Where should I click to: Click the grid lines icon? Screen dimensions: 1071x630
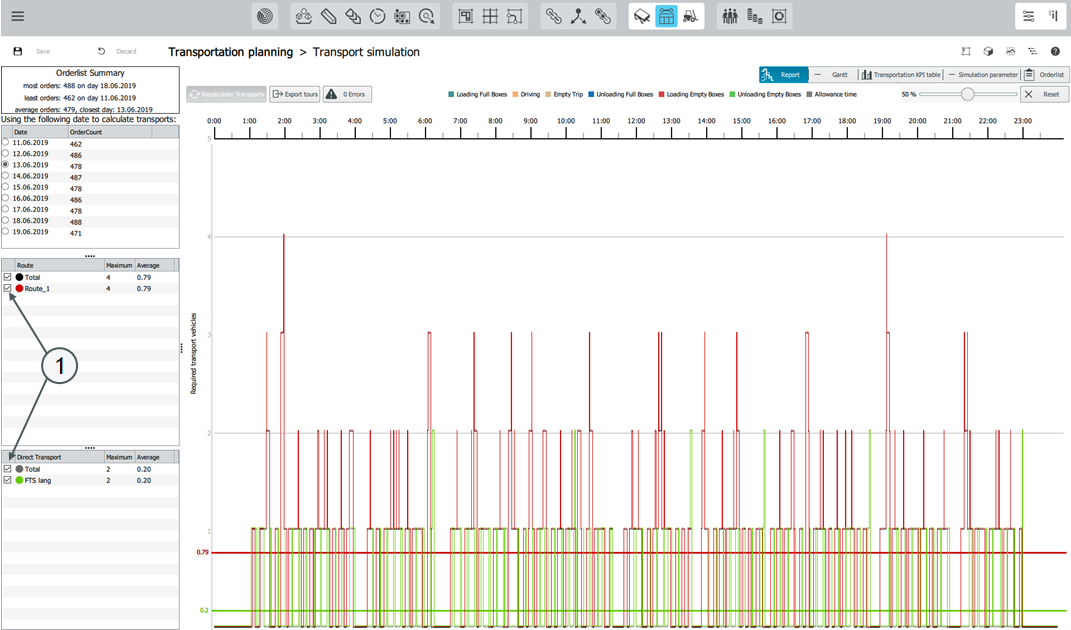click(490, 16)
